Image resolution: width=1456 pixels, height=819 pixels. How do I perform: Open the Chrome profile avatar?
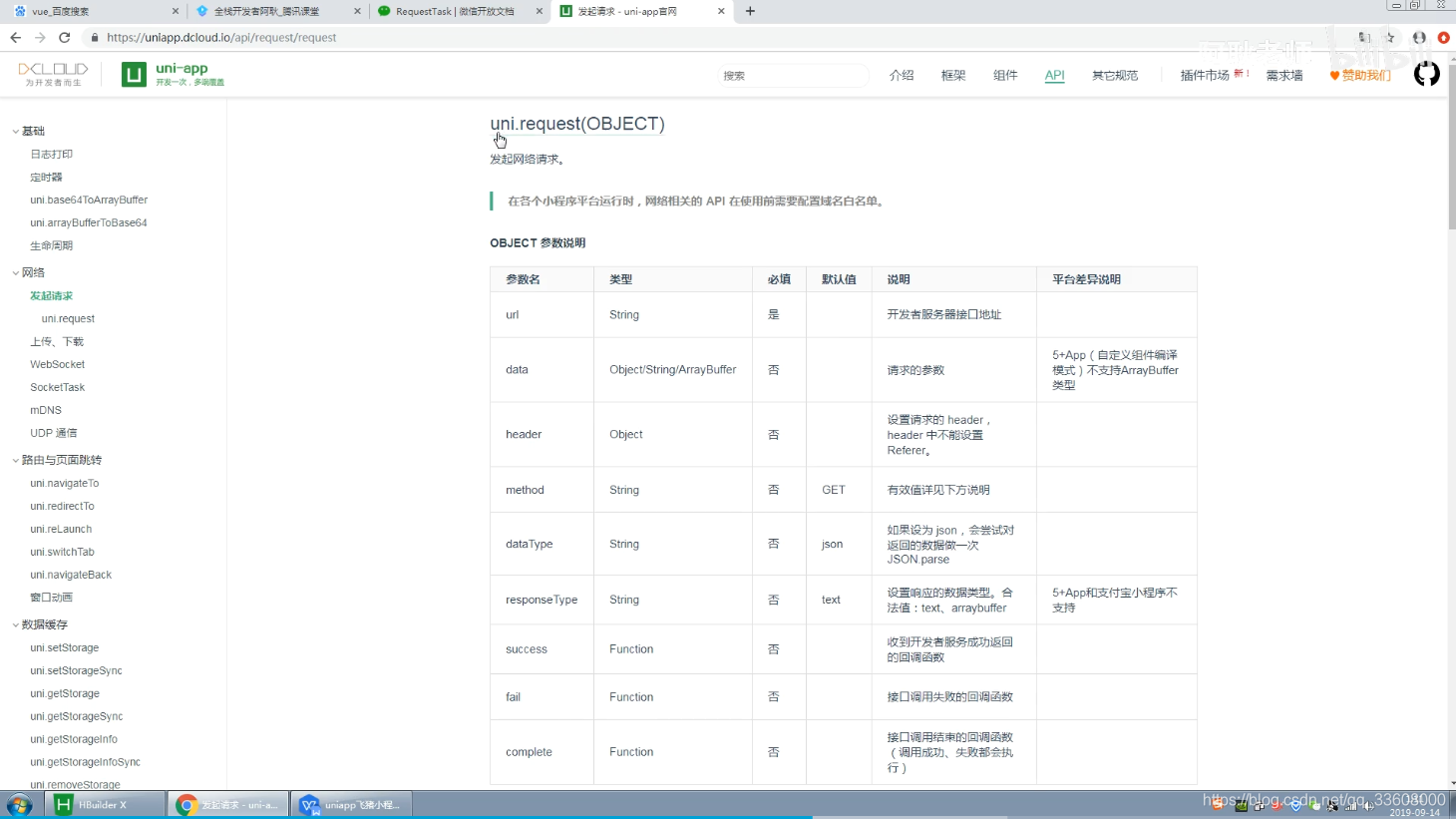click(1419, 38)
